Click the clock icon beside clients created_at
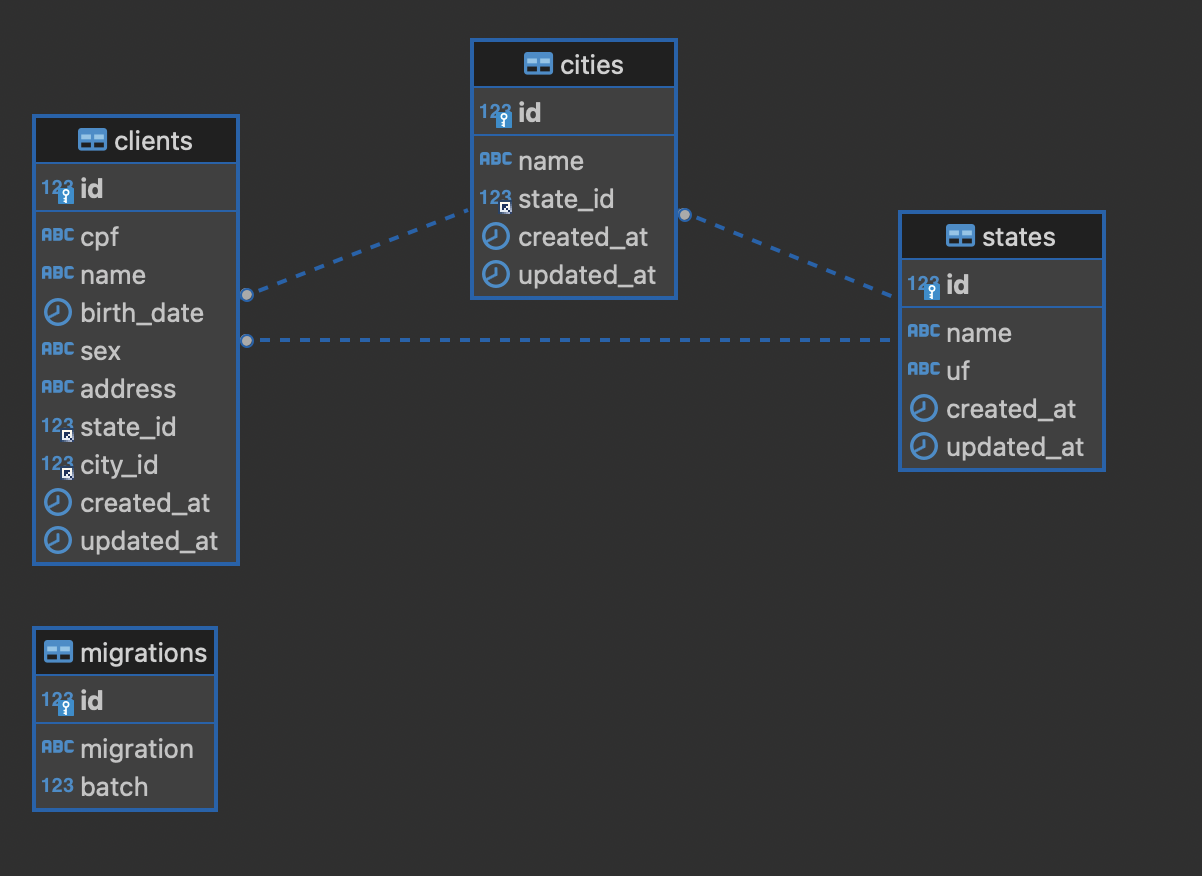The image size is (1202, 876). [58, 502]
